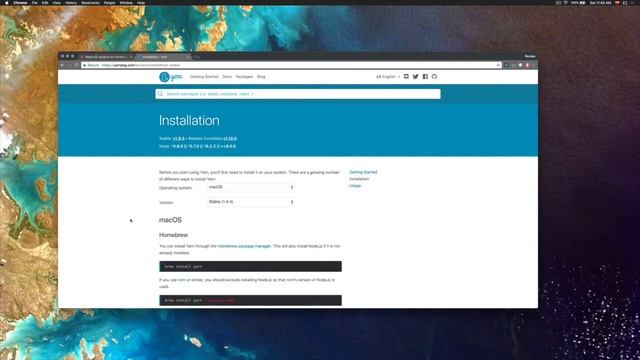The image size is (640, 360).
Task: Click the macOS section heading
Action: 170,220
